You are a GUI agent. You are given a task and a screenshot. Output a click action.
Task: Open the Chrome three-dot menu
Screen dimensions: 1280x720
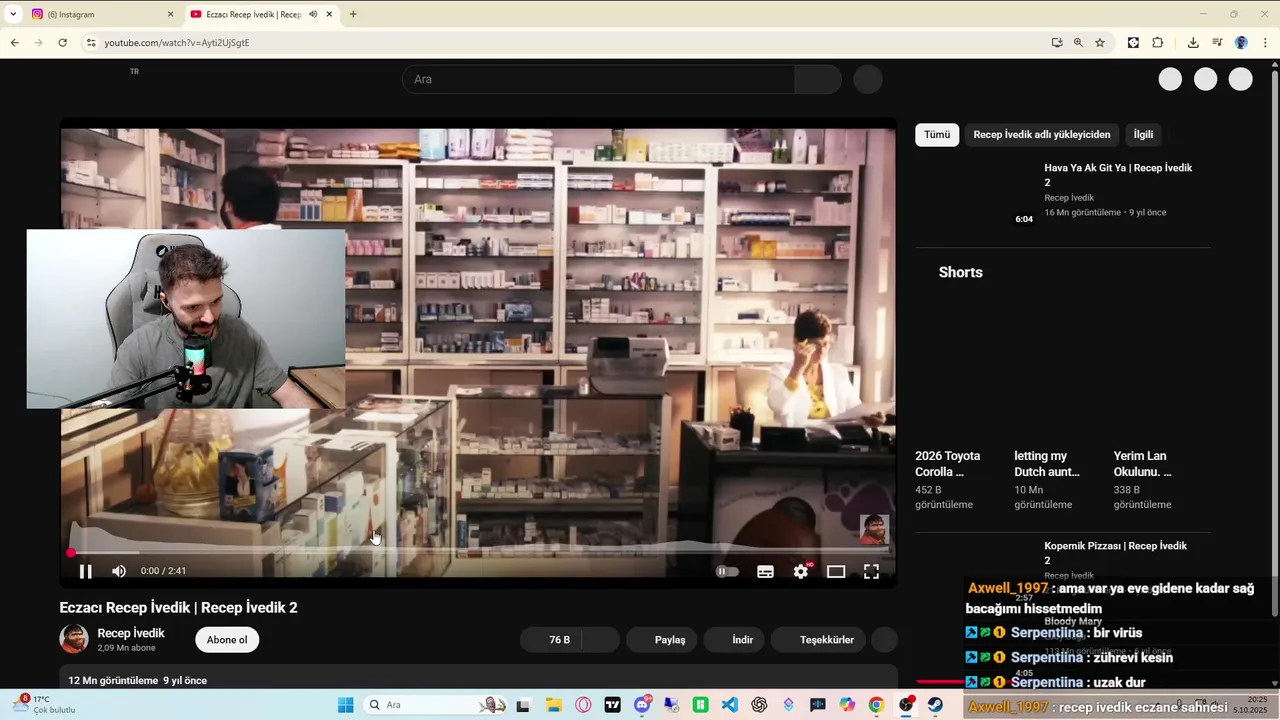1265,43
